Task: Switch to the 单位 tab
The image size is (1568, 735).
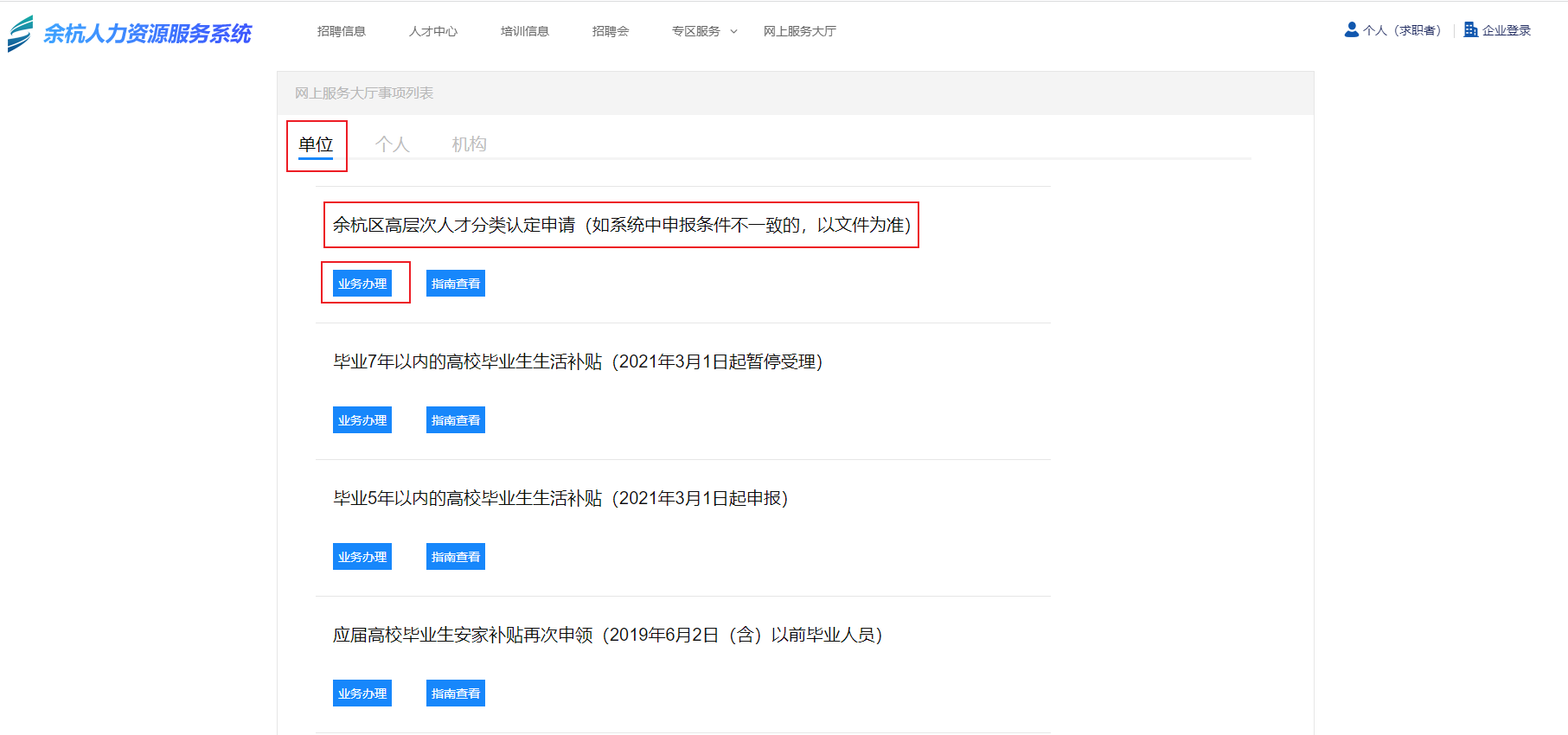Action: click(316, 144)
